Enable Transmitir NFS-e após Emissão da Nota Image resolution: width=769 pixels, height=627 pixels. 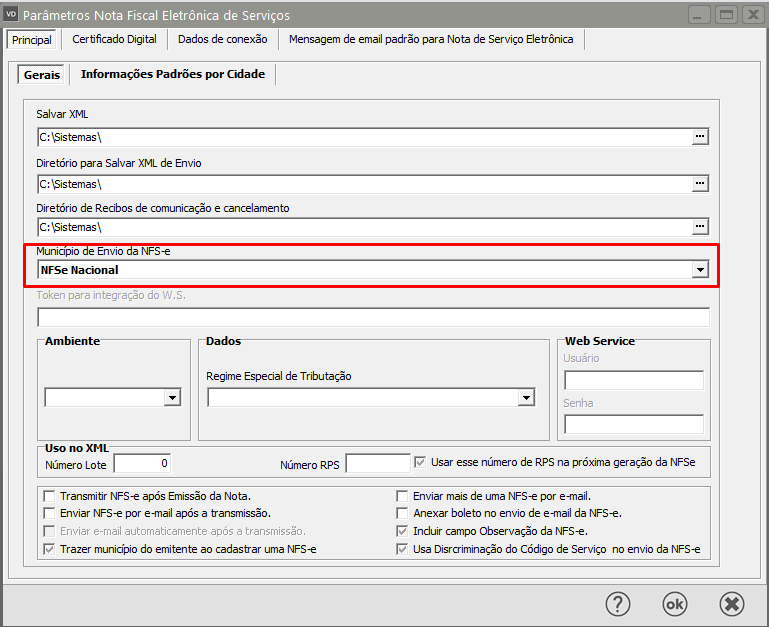pos(50,496)
